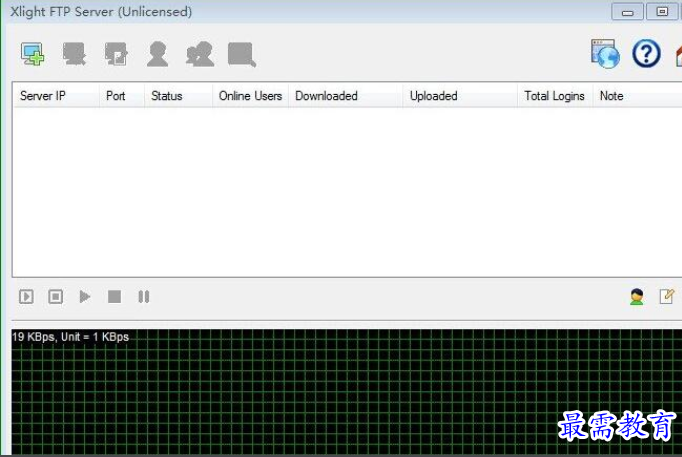Click the edit note pencil icon
The height and width of the screenshot is (457, 682).
667,296
